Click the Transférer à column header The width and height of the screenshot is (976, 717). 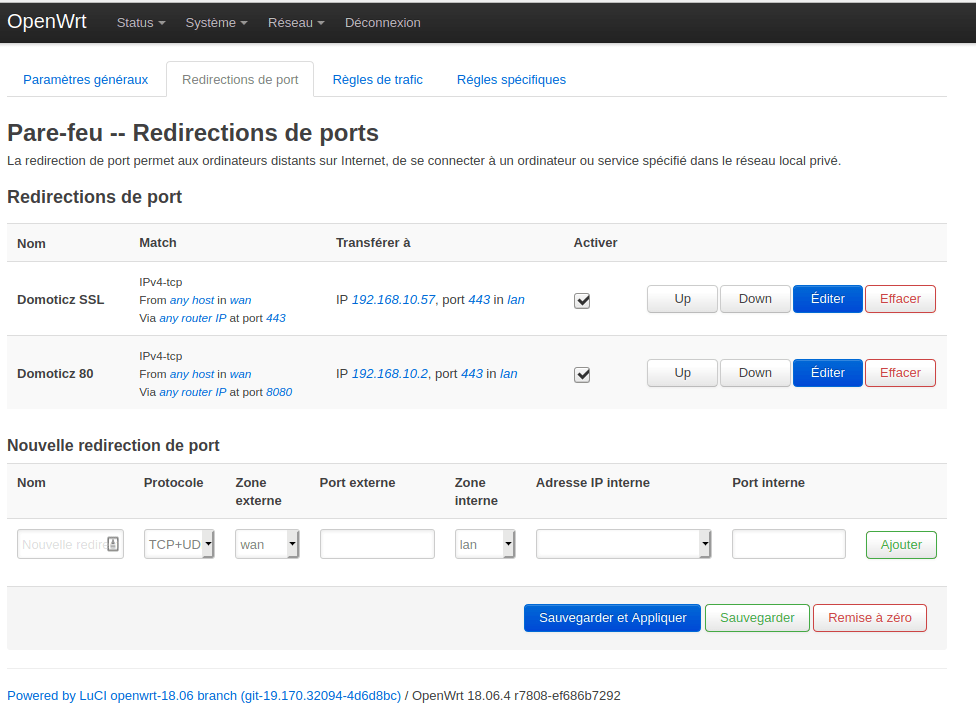(x=373, y=243)
